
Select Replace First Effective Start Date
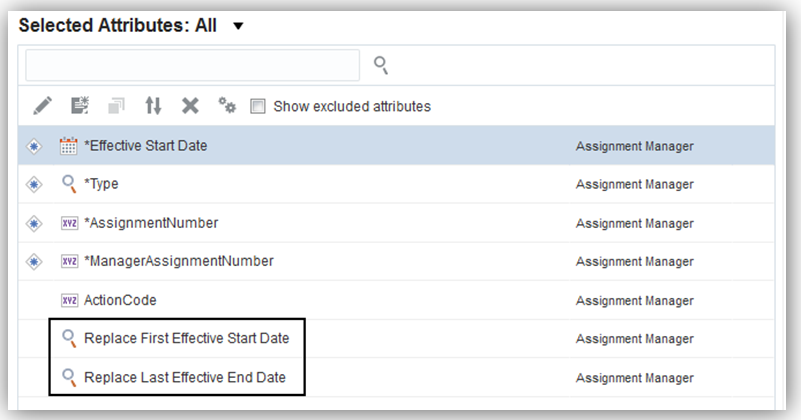point(186,338)
